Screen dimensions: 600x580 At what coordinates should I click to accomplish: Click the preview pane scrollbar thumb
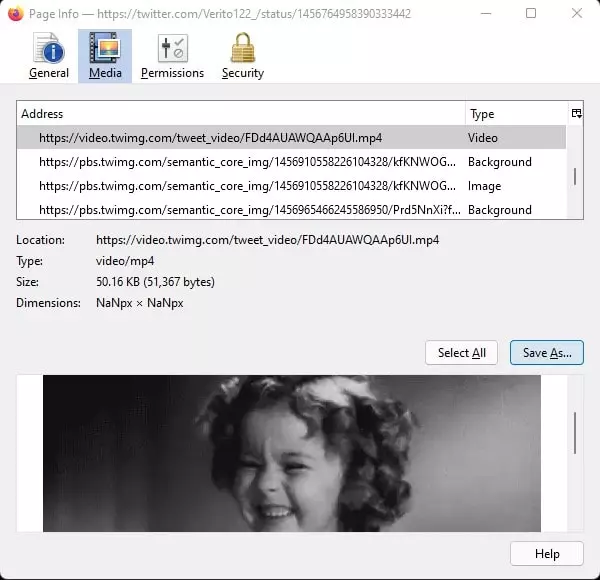point(575,433)
